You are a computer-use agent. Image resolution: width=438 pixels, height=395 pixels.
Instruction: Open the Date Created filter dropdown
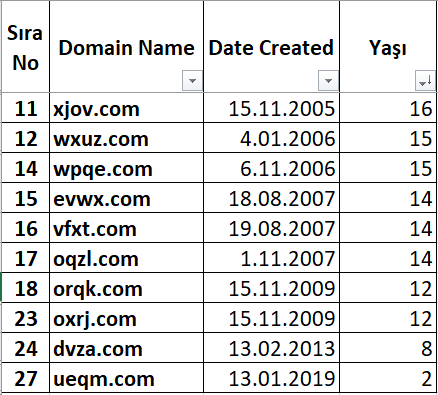click(x=328, y=80)
